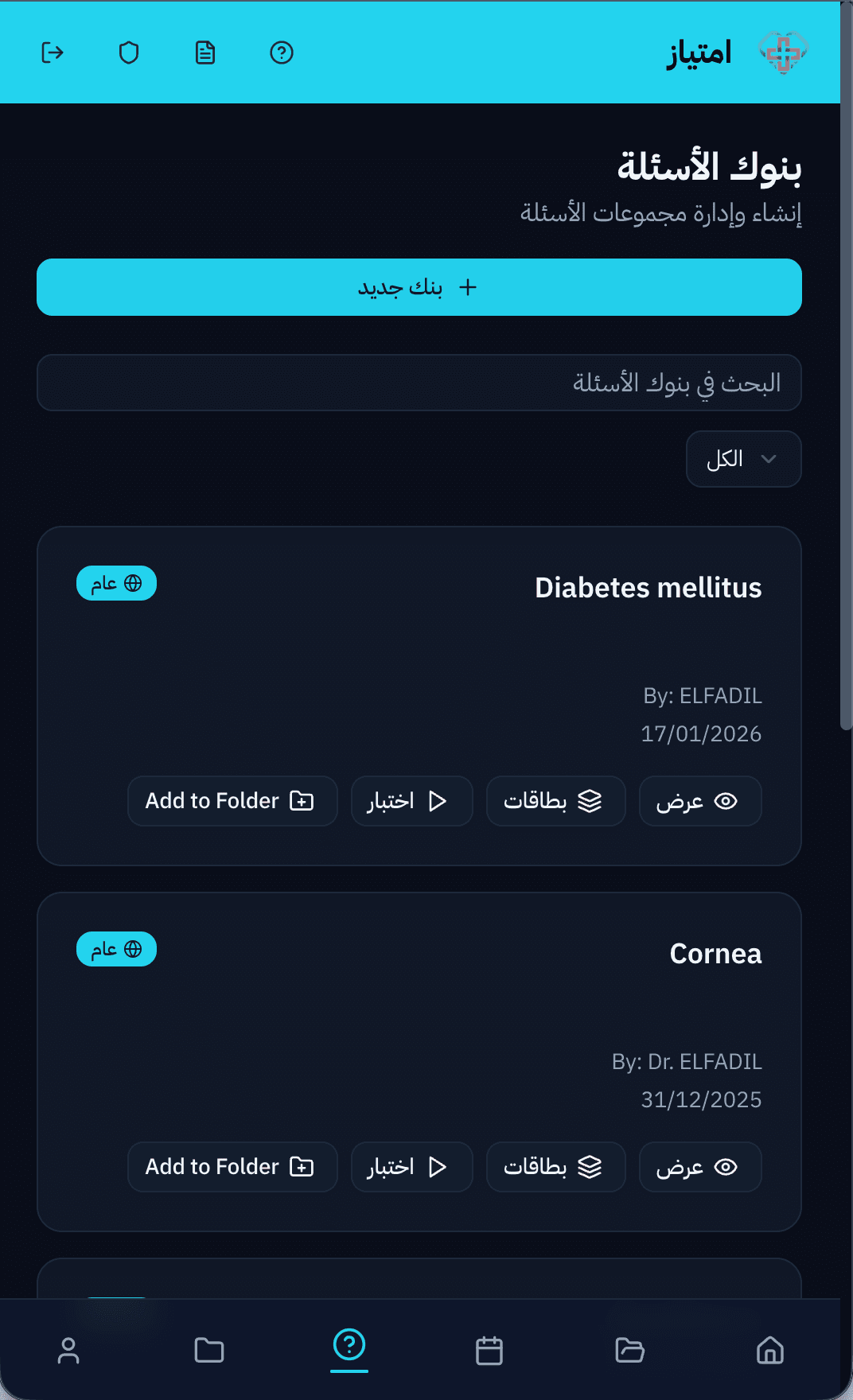Image resolution: width=853 pixels, height=1400 pixels.
Task: Start اختبار quiz for Cornea
Action: coord(411,1167)
